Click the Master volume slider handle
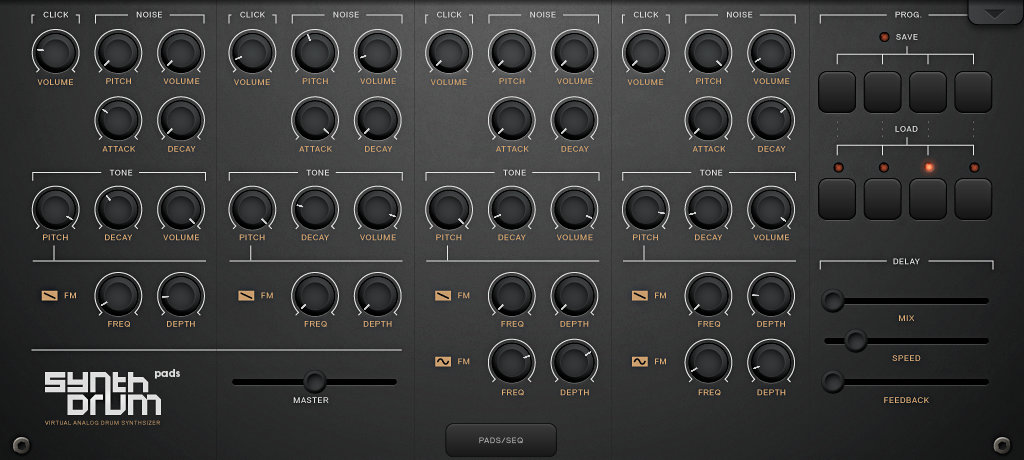Screen dimensions: 1024x460 tap(314, 381)
